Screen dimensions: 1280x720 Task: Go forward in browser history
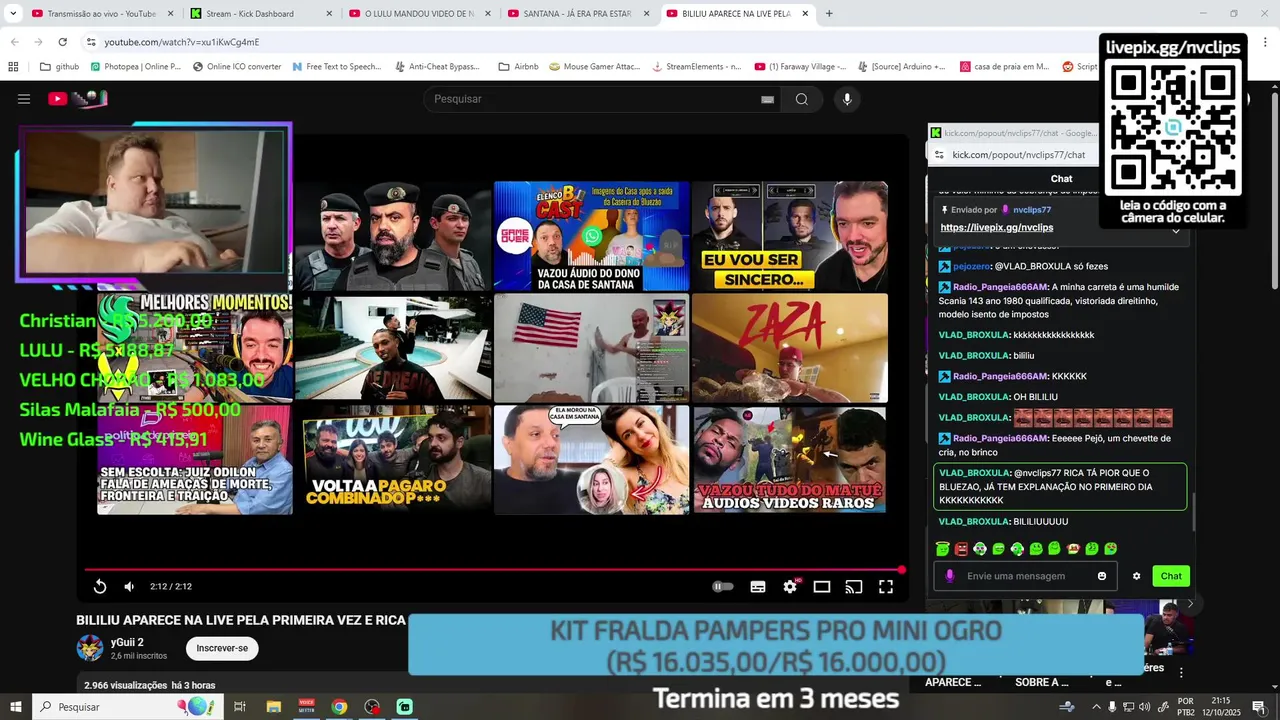38,42
